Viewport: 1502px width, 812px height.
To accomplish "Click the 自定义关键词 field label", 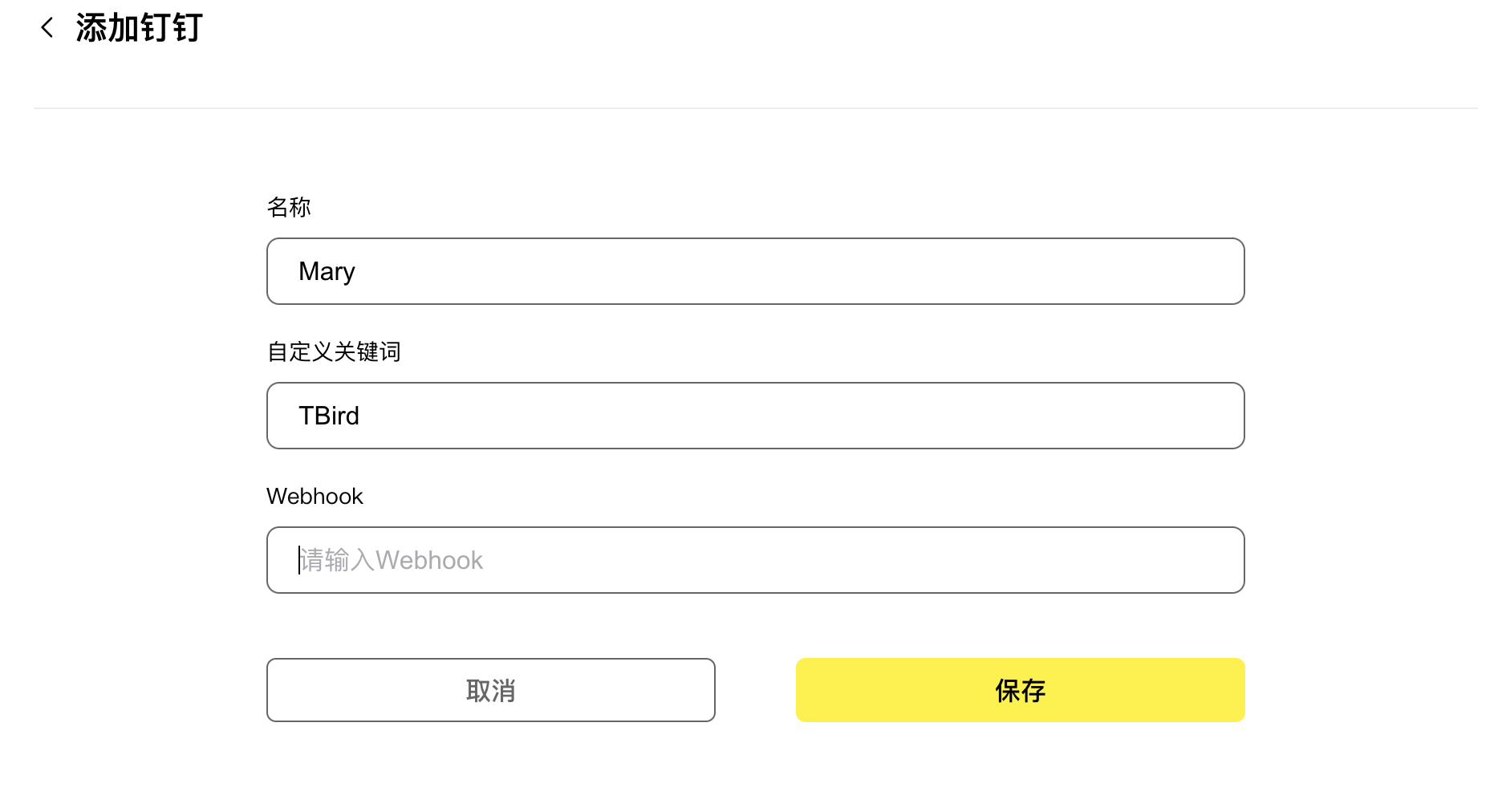I will (334, 351).
